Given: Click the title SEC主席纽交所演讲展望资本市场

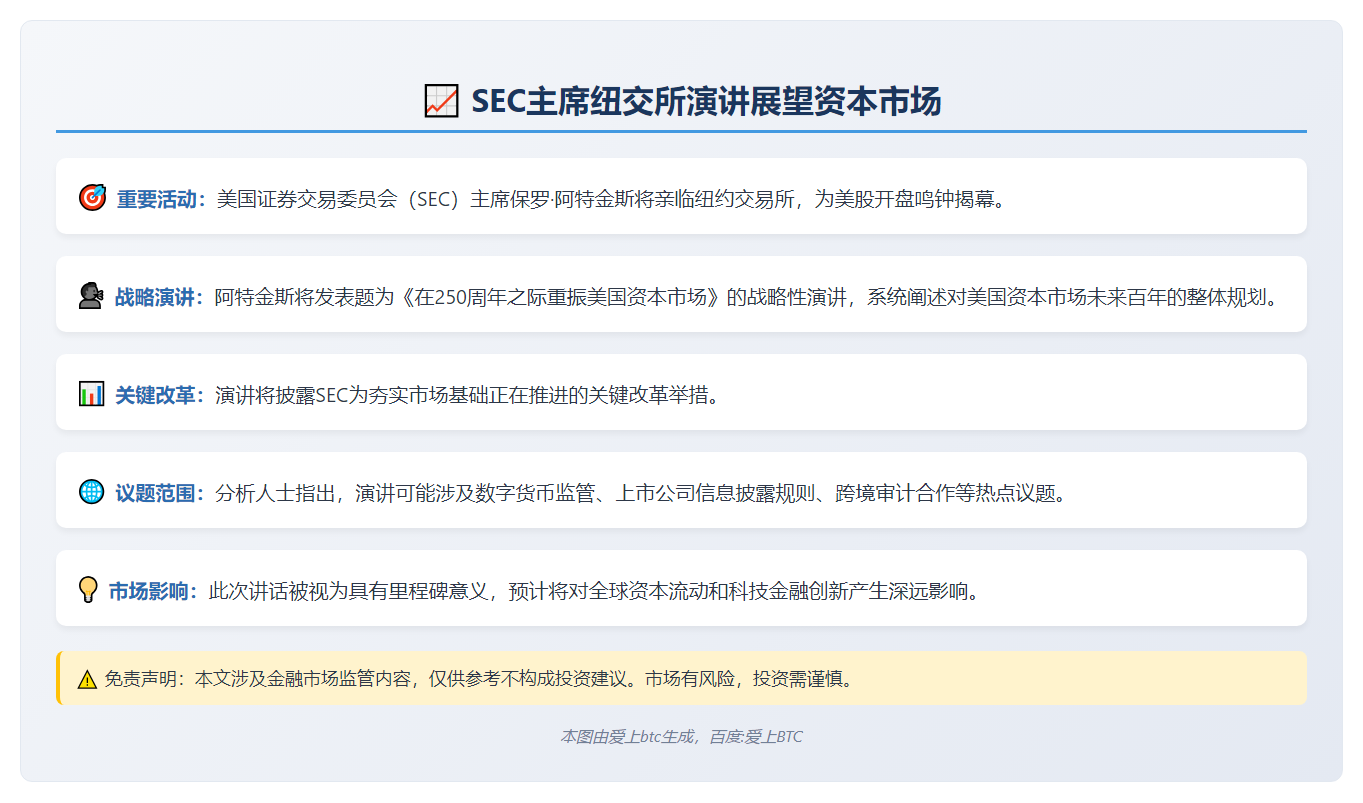Looking at the screenshot, I should point(710,99).
